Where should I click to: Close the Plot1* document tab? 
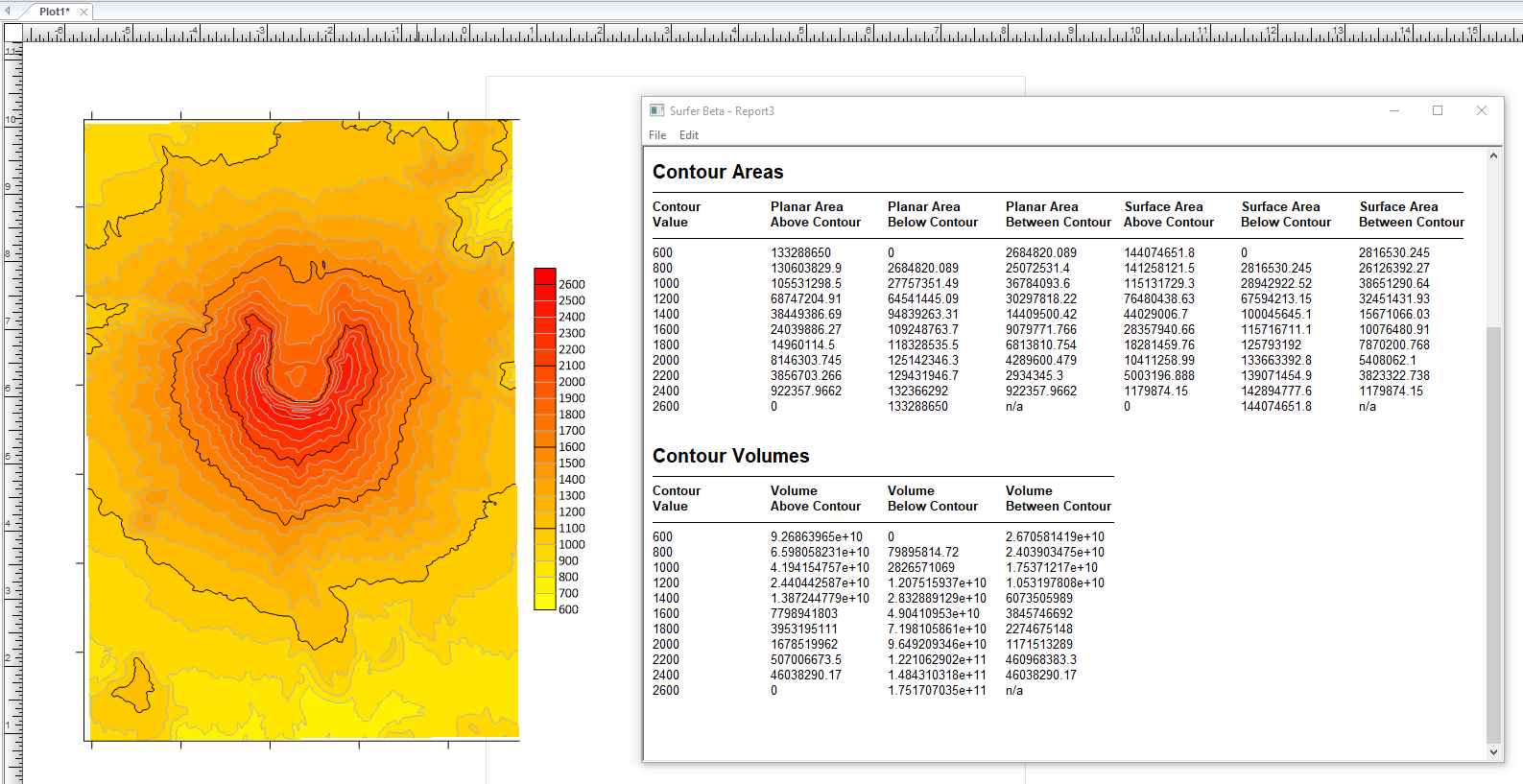coord(84,12)
